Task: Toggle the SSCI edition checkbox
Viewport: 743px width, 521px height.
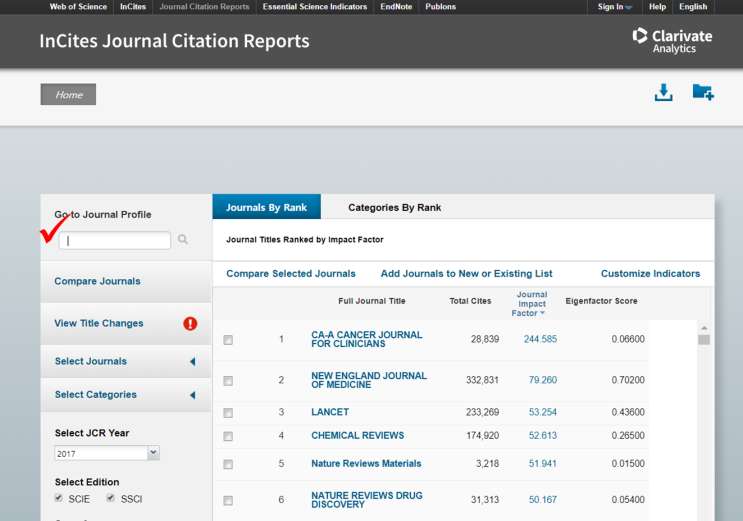Action: [x=110, y=498]
